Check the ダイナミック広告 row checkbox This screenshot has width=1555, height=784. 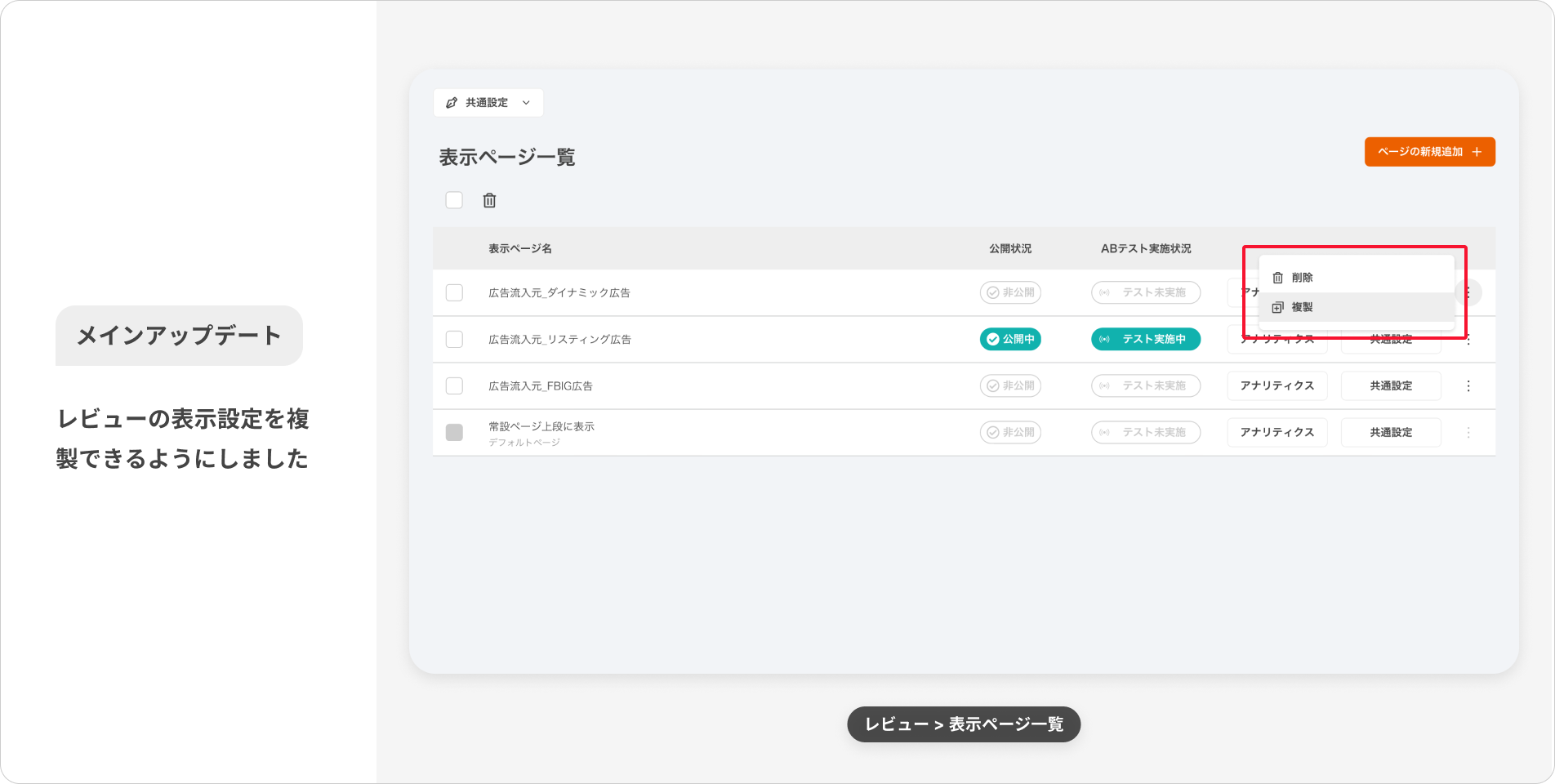(454, 292)
